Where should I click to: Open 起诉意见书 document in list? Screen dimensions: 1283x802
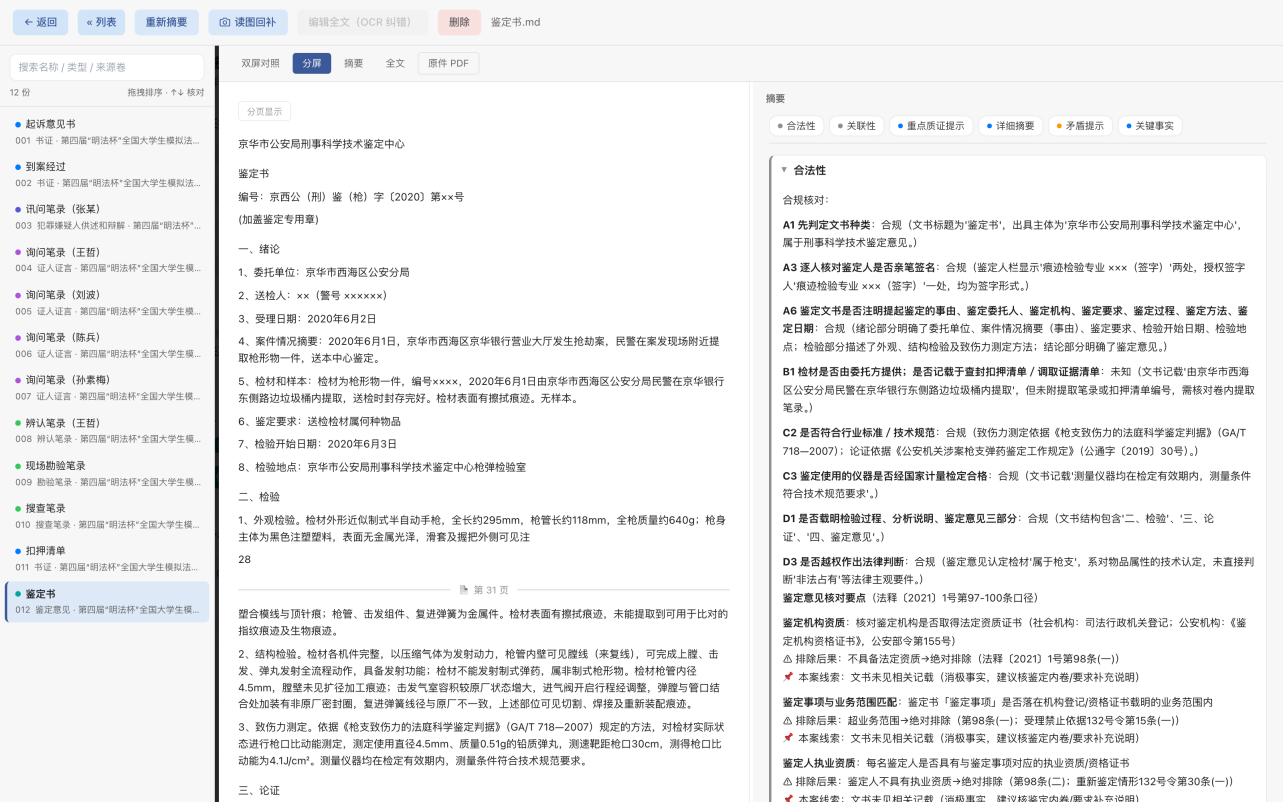(x=107, y=131)
